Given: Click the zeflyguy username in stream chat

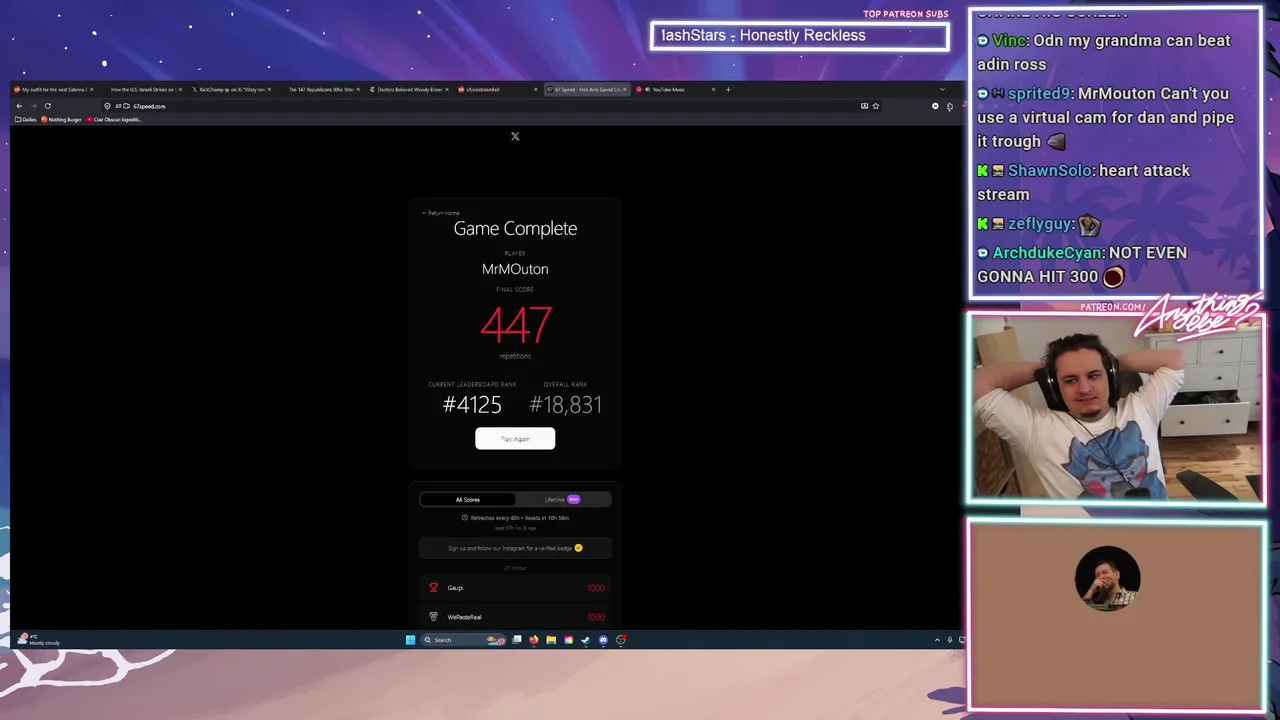Looking at the screenshot, I should pyautogui.click(x=1040, y=224).
